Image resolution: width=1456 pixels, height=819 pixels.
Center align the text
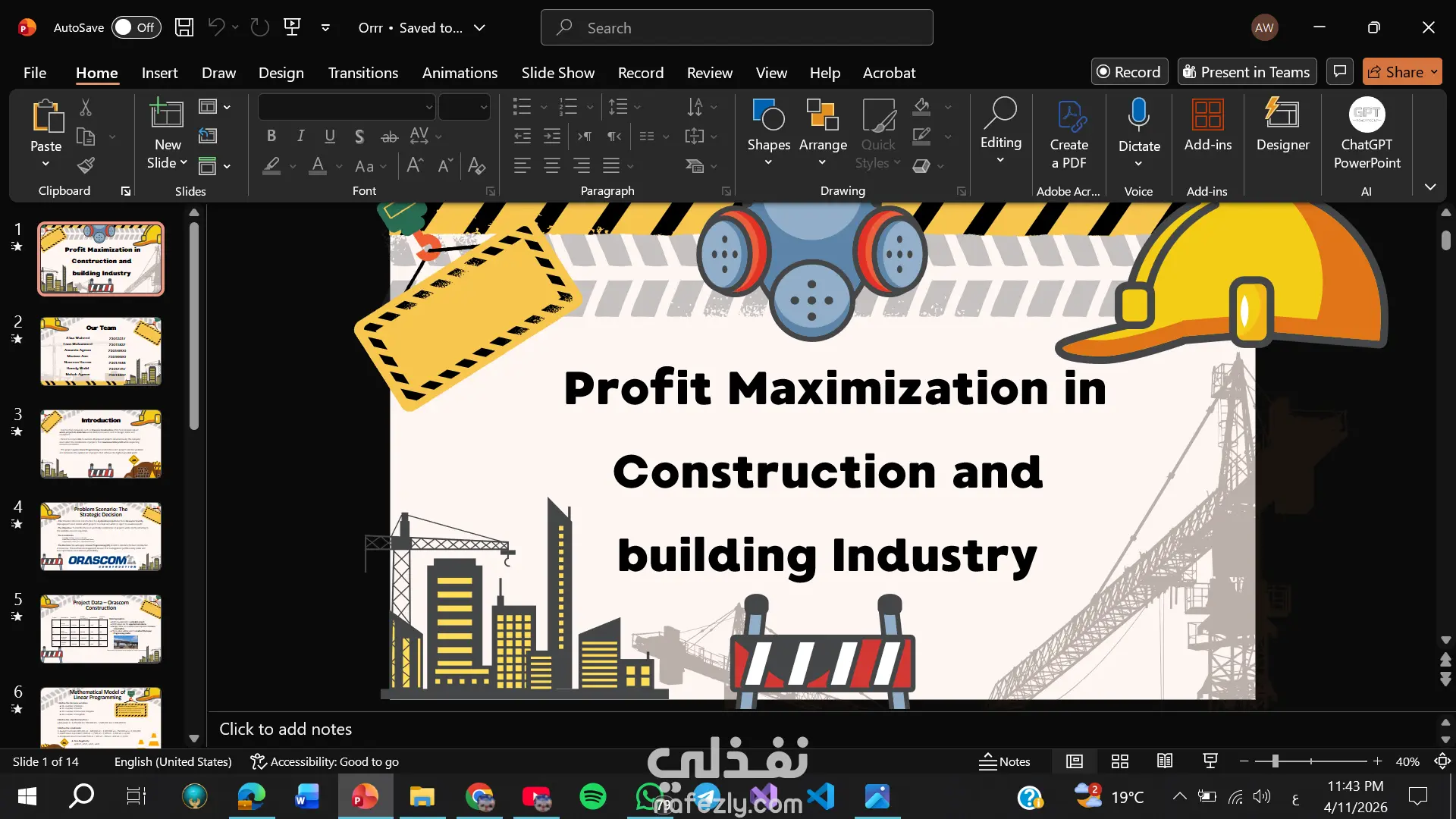[552, 165]
